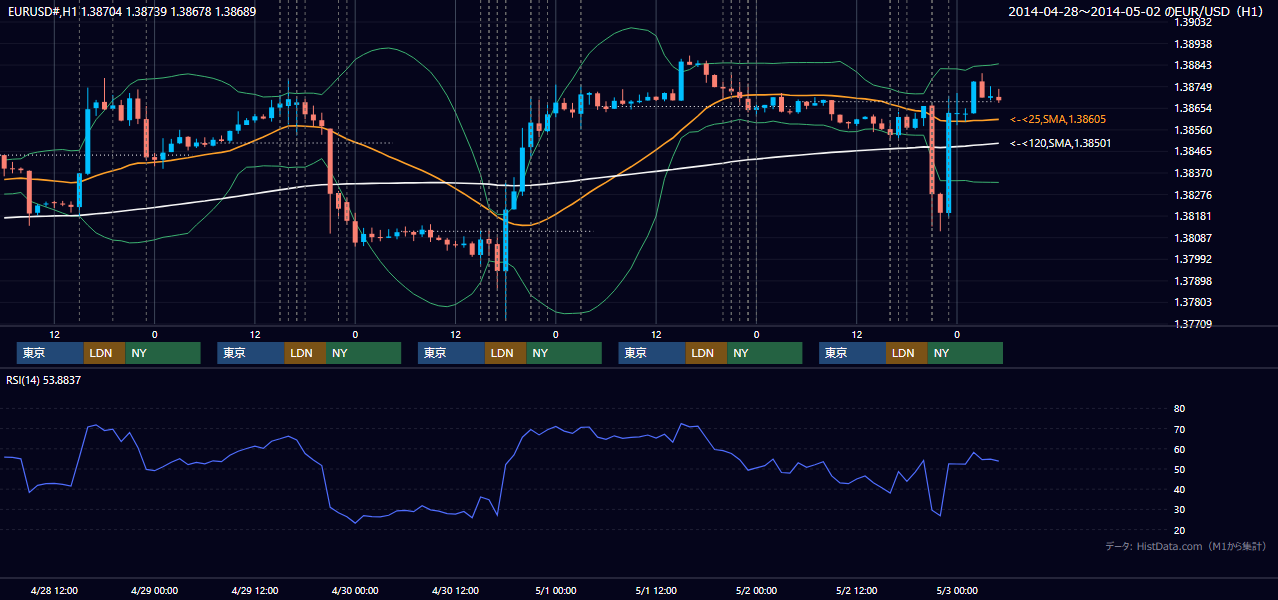Image resolution: width=1278 pixels, height=600 pixels.
Task: Click RSI scale value 30
Action: pos(1179,510)
